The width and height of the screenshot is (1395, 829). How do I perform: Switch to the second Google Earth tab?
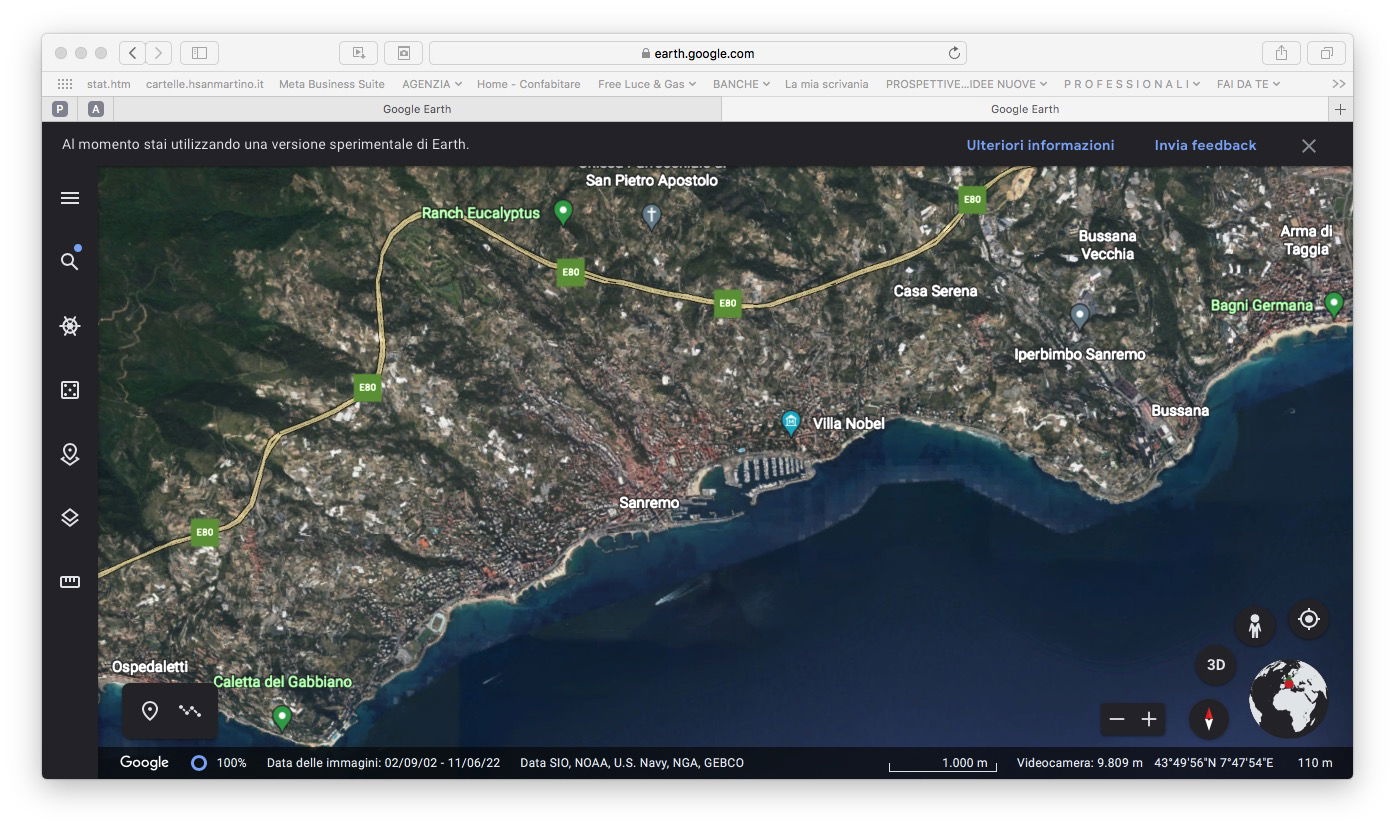[x=1025, y=109]
